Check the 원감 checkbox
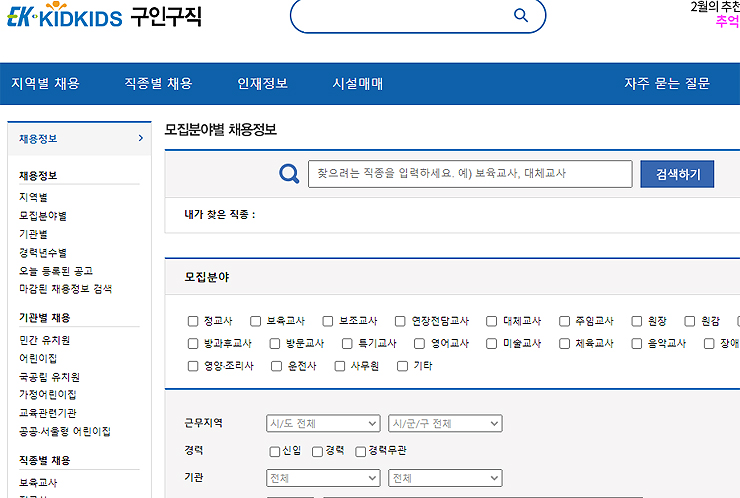 (690, 321)
